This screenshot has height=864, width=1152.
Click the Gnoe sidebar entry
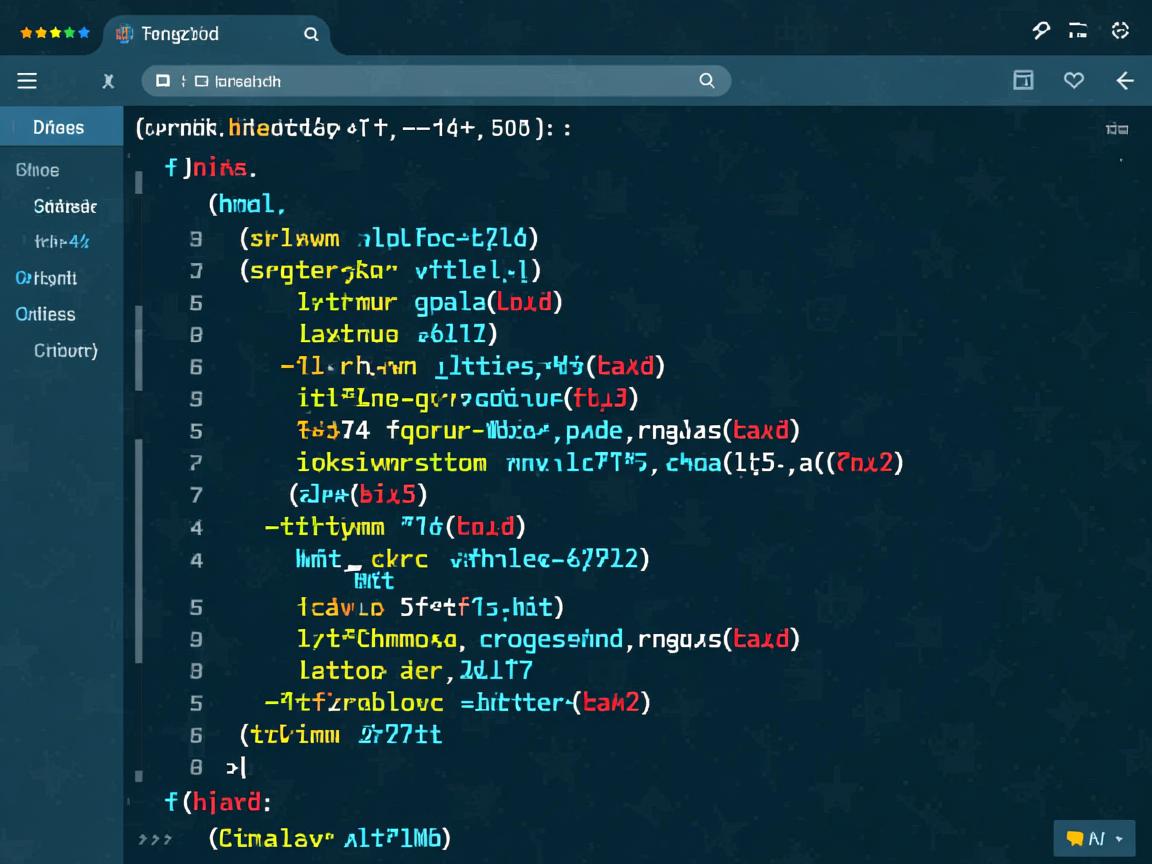pyautogui.click(x=38, y=170)
